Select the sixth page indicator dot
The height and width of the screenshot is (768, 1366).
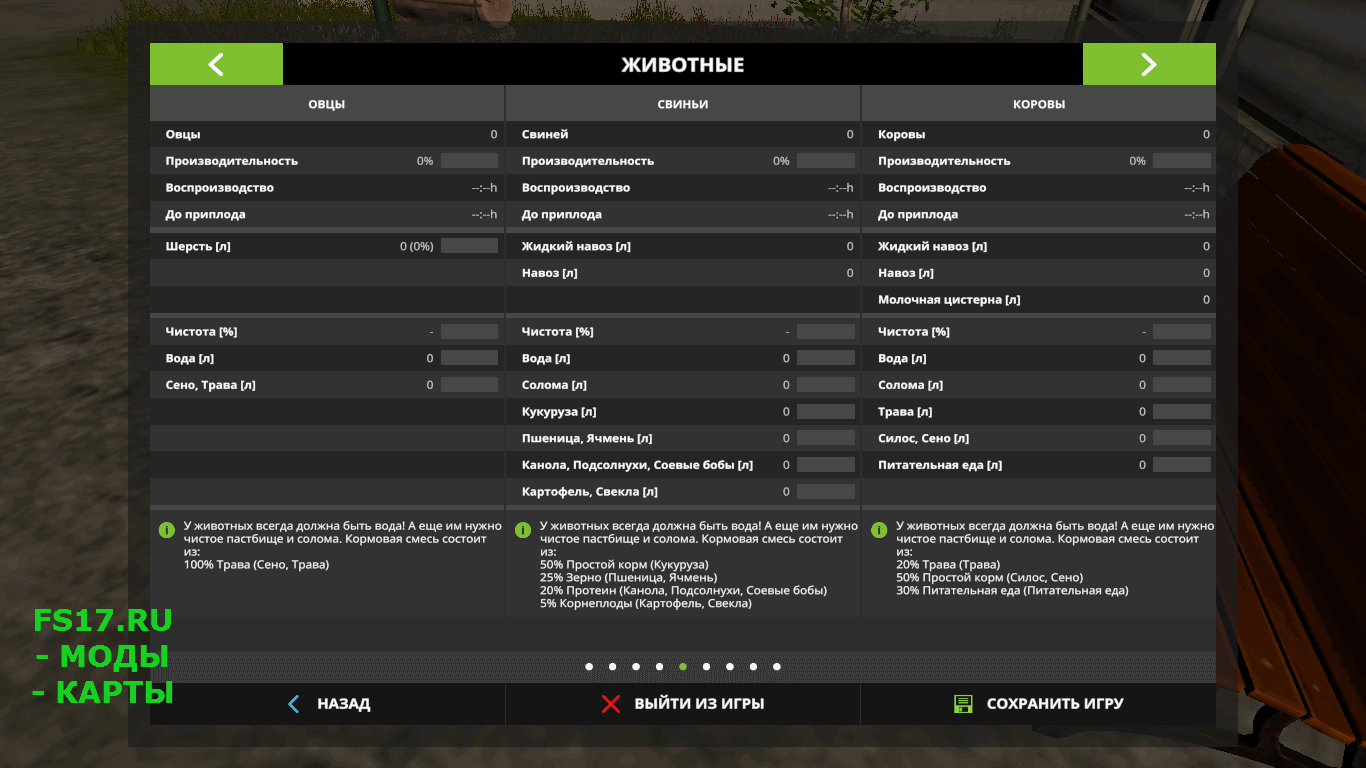point(706,666)
